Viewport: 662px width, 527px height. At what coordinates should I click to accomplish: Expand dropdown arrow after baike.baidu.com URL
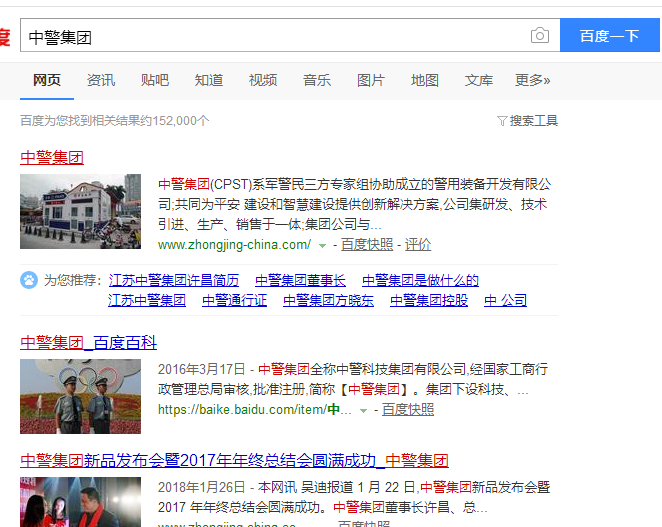pyautogui.click(x=364, y=410)
